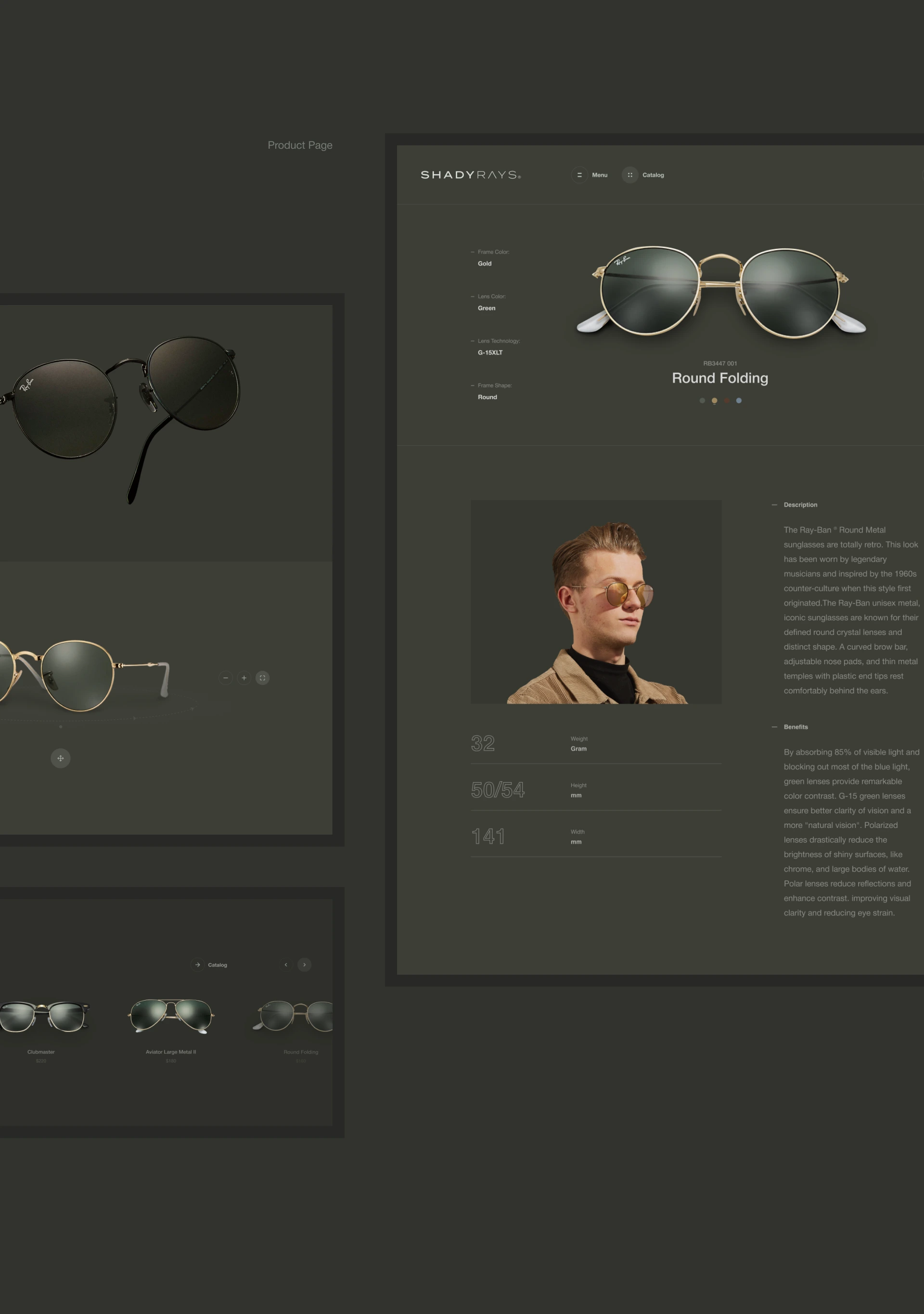Open the Aviator Large Metal II thumbnail
This screenshot has width=924, height=1314.
[x=171, y=1016]
